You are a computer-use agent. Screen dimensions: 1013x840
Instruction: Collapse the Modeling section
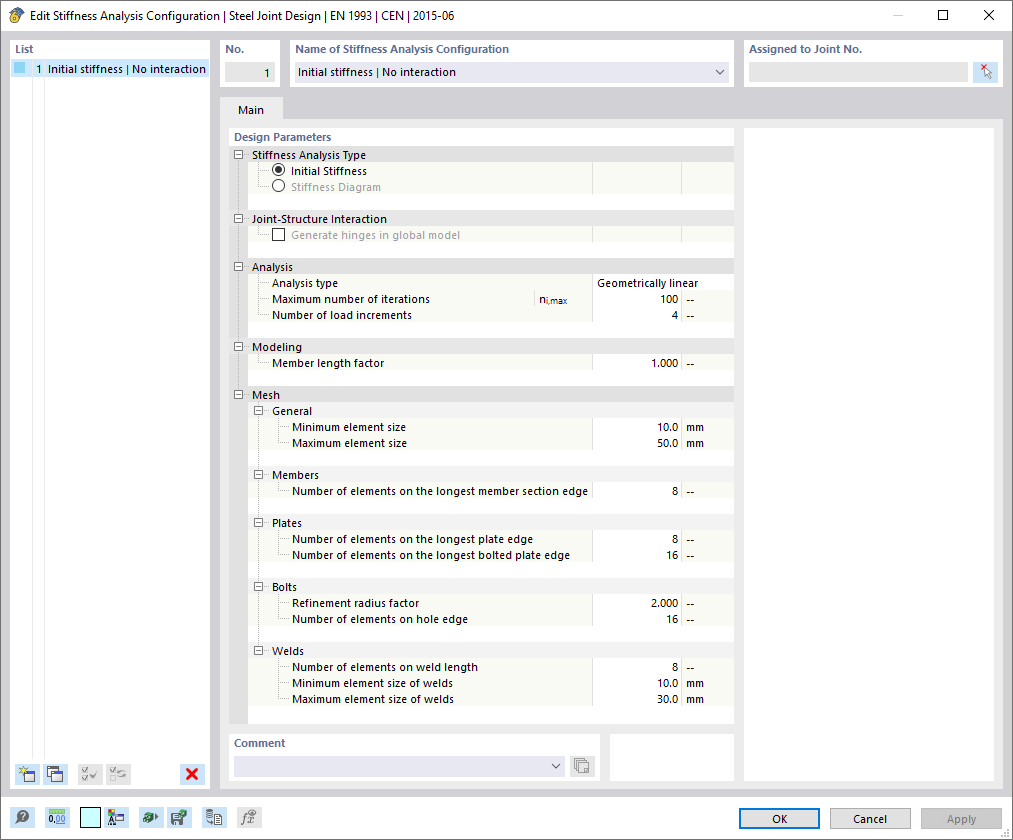[x=238, y=346]
